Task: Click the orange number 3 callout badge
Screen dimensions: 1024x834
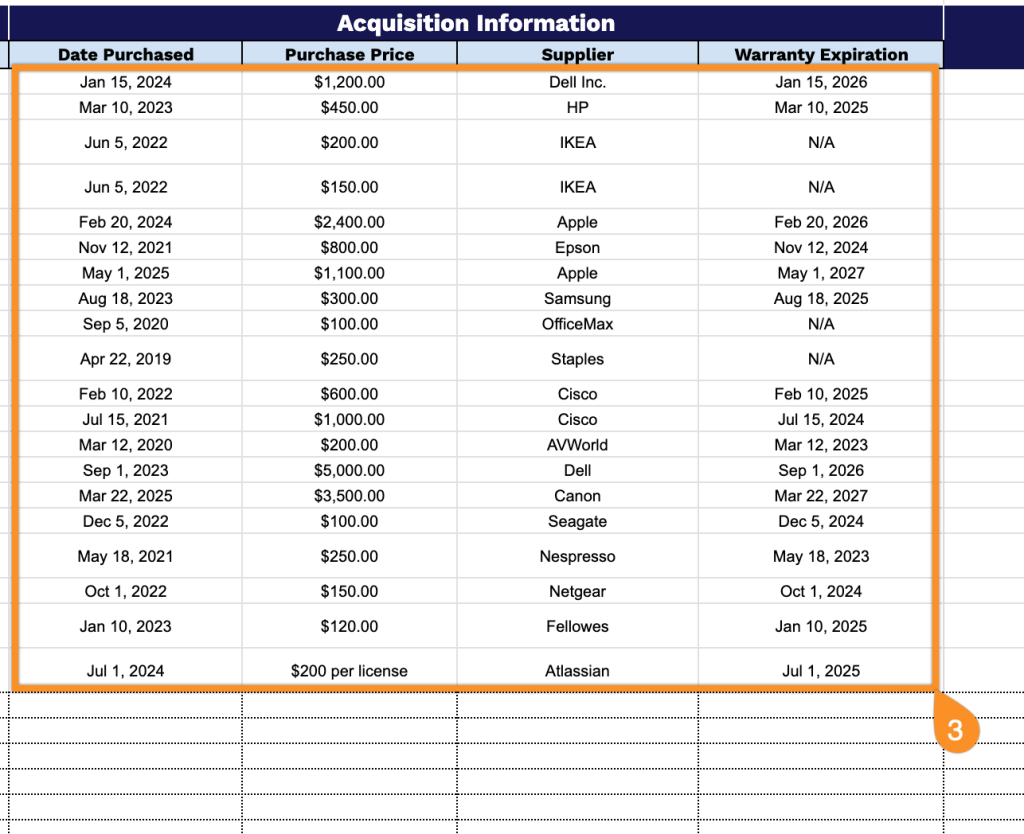Action: pyautogui.click(x=955, y=730)
